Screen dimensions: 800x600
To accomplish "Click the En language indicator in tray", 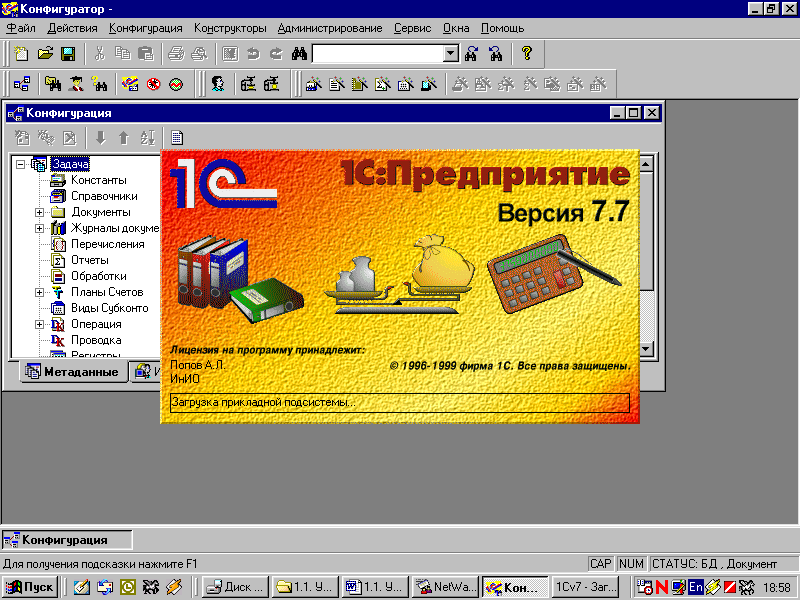I will tap(695, 587).
